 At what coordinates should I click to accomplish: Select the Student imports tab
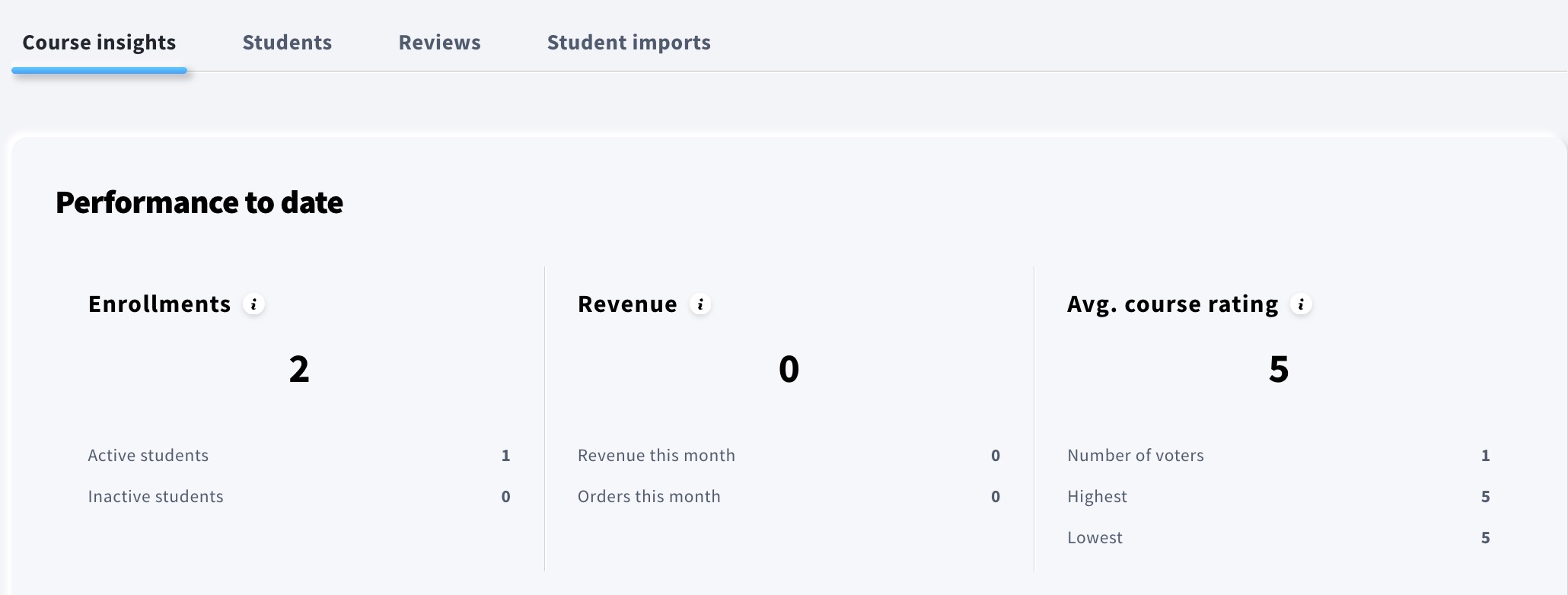629,43
